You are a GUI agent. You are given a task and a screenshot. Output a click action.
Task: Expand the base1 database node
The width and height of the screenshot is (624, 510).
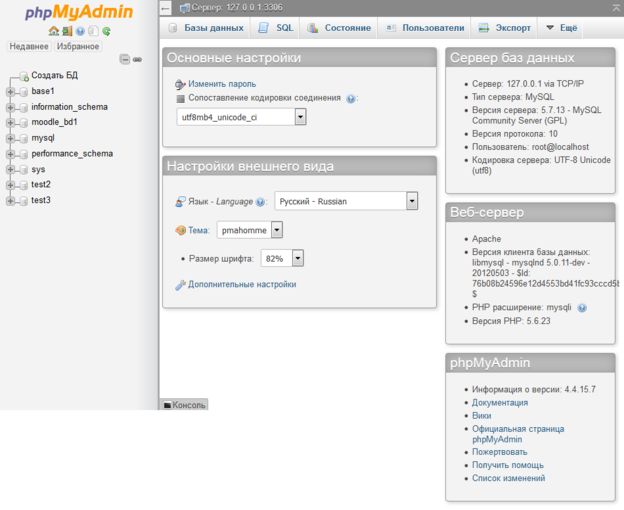pyautogui.click(x=10, y=92)
